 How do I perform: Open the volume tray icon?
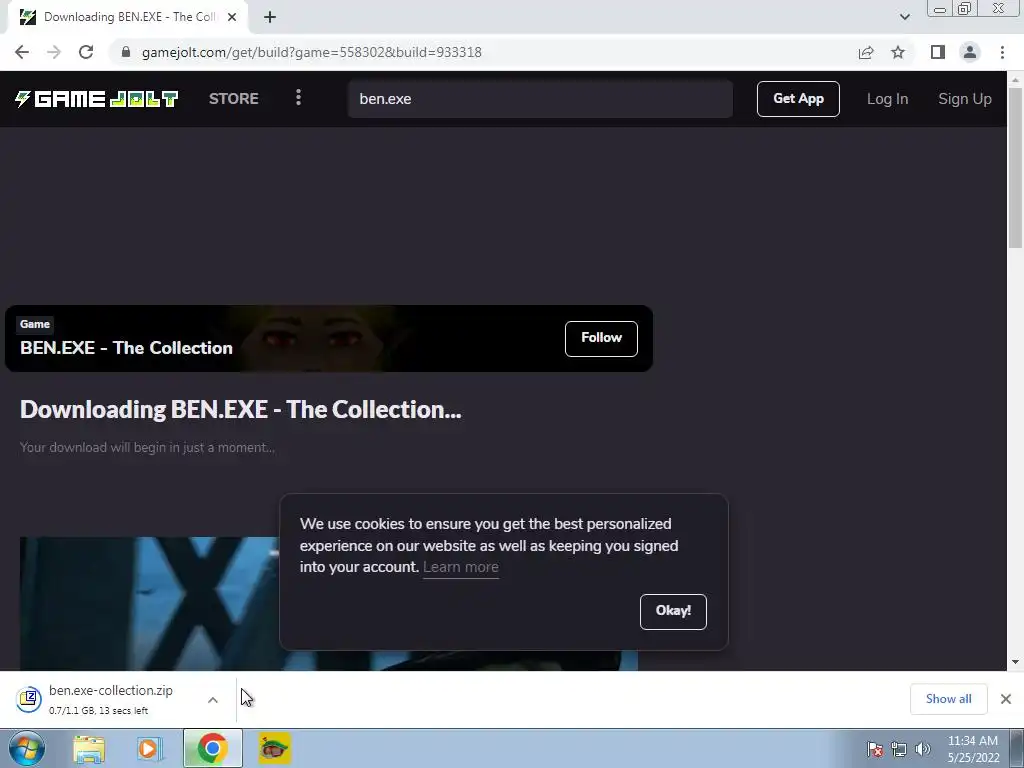point(923,749)
